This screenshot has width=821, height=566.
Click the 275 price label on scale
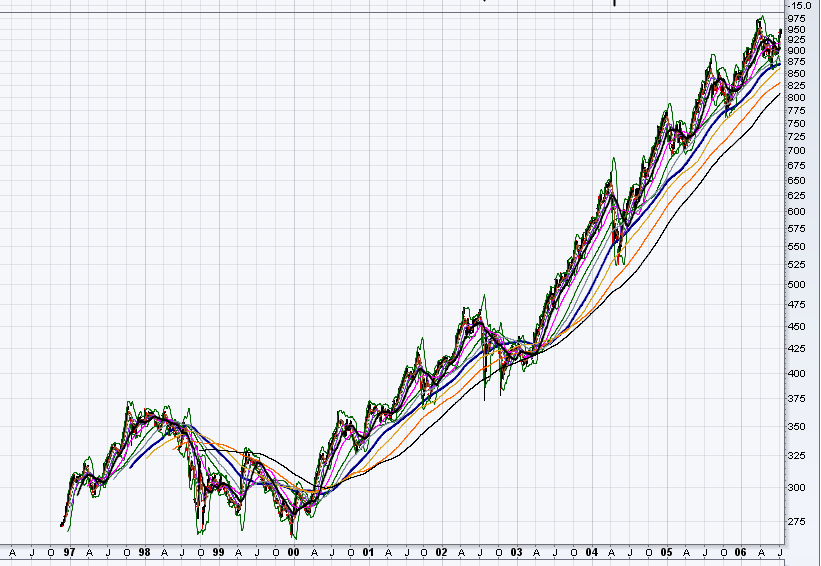[x=796, y=522]
